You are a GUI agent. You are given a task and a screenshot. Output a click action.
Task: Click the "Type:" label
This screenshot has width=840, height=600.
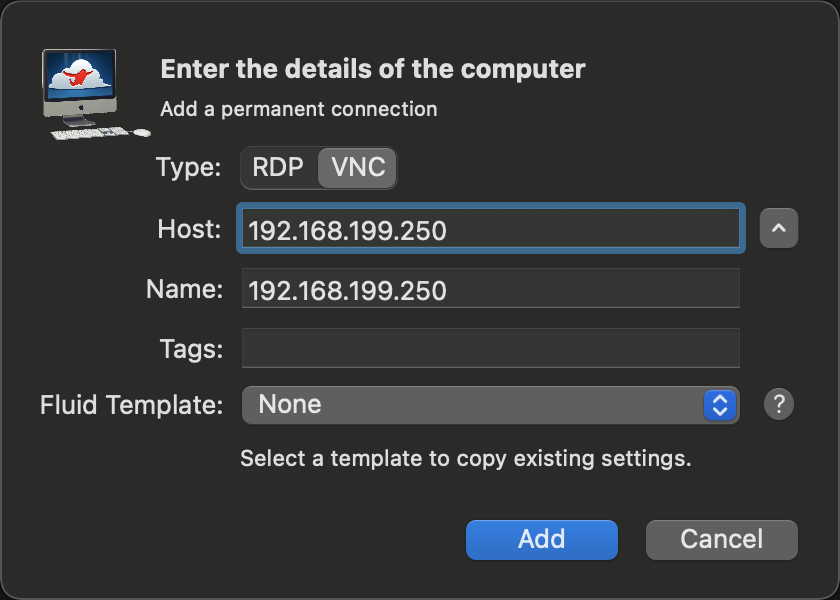[x=188, y=168]
